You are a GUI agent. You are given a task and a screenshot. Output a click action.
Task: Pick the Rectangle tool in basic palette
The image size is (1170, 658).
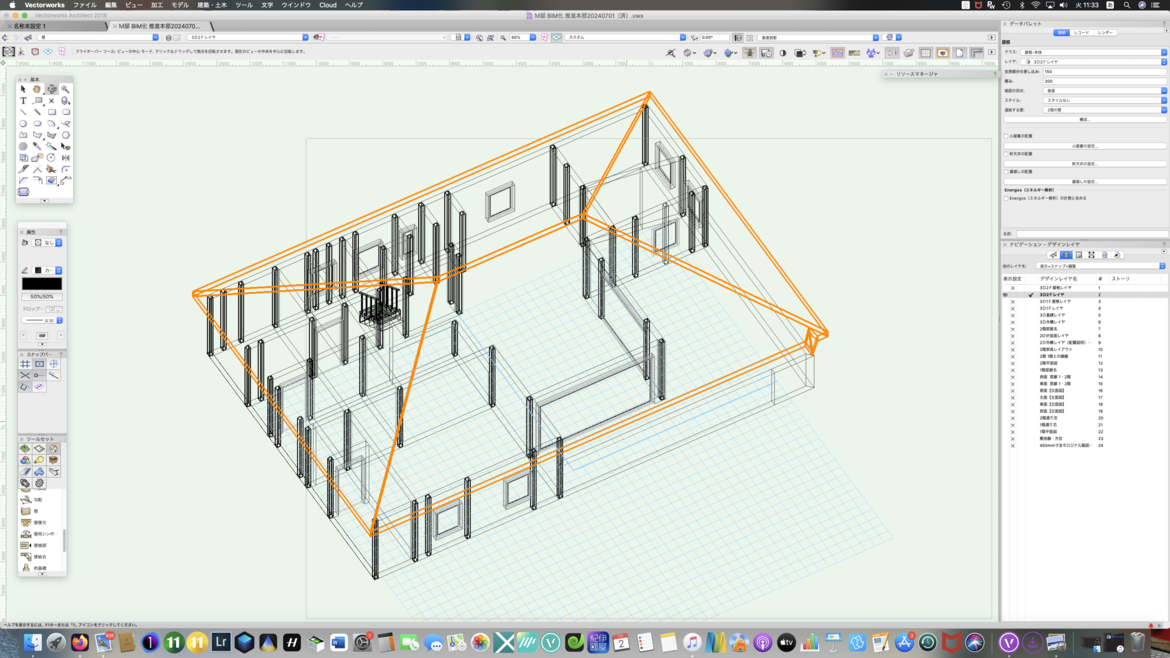[51, 112]
